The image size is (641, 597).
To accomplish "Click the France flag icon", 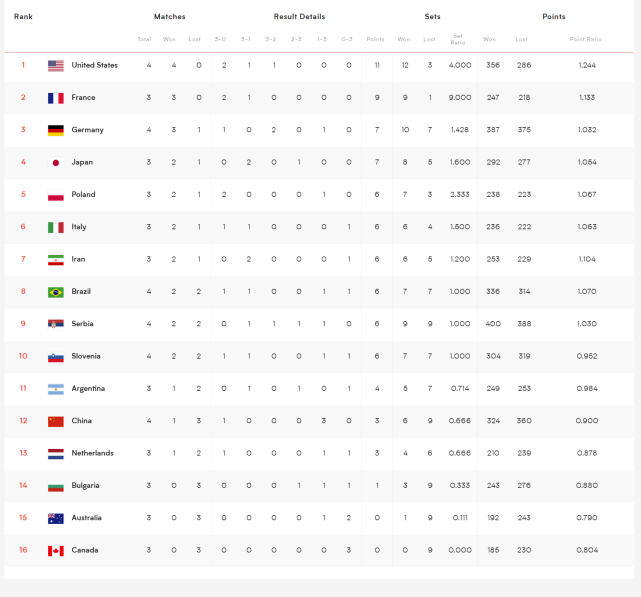I will pos(56,98).
